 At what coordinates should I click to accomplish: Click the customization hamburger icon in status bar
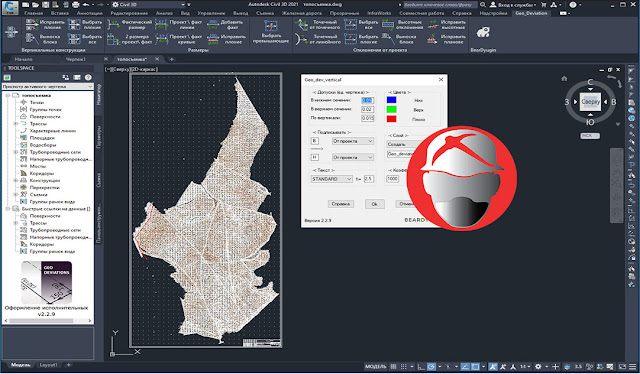pyautogui.click(x=632, y=367)
